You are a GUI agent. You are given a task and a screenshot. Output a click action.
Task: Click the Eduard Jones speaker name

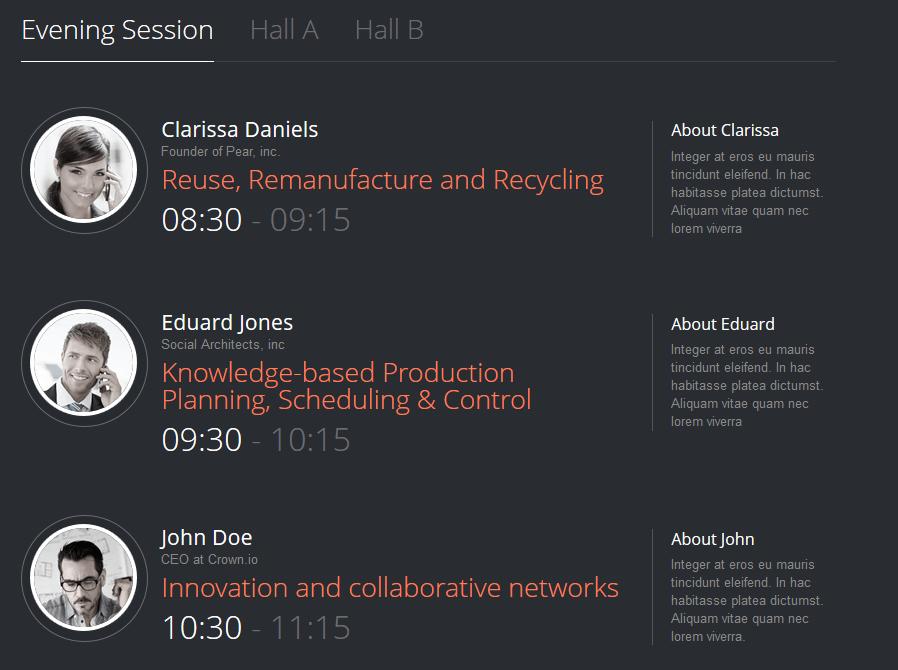(227, 324)
